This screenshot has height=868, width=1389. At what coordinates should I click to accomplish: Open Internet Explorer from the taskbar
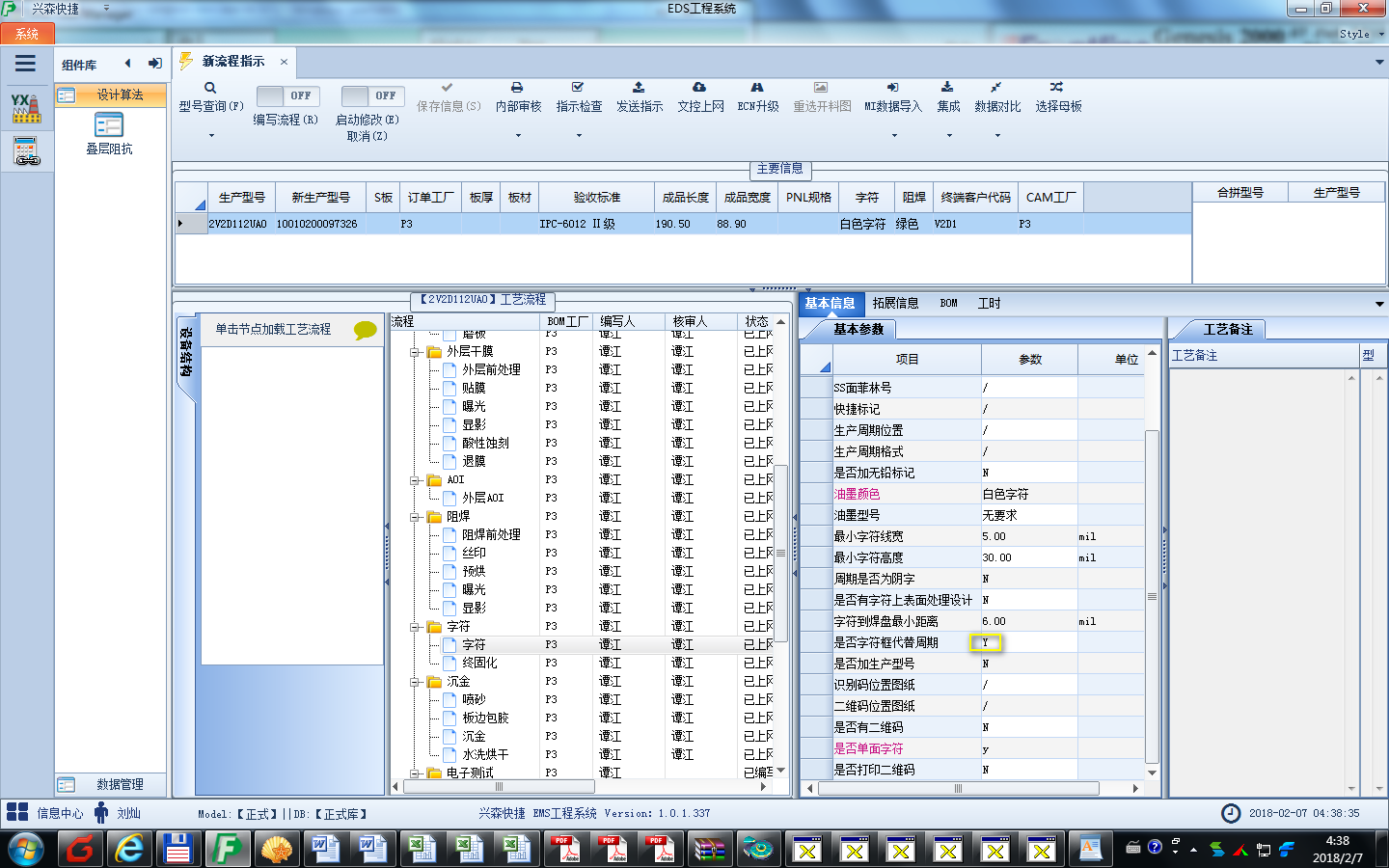[x=130, y=849]
